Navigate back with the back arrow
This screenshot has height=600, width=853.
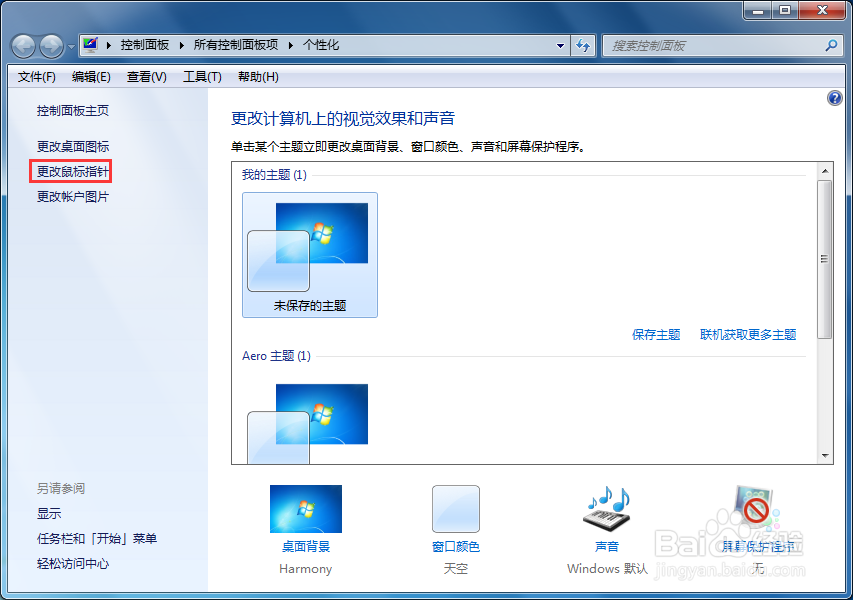[22, 45]
